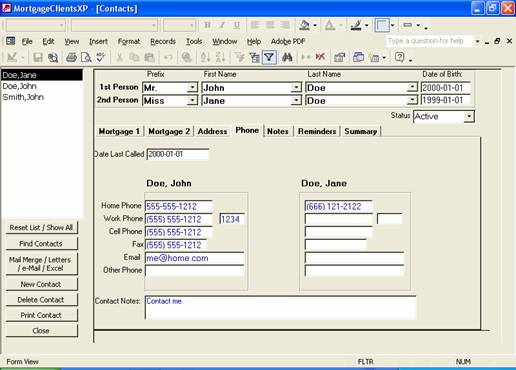This screenshot has width=516, height=370.
Task: Click the New Record toolbar icon
Action: click(305, 57)
